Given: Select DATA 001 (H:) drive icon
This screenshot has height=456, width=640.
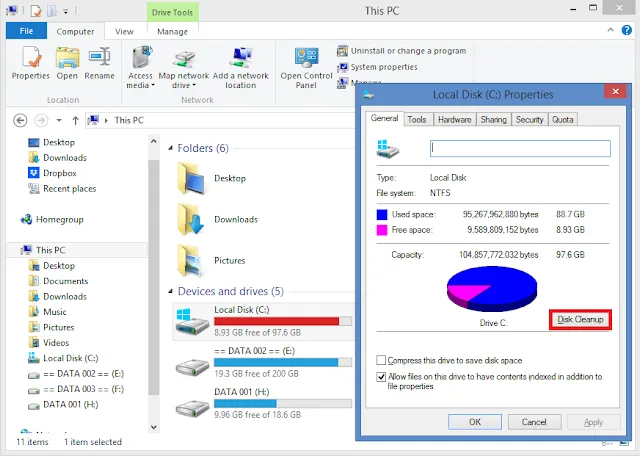Looking at the screenshot, I should point(192,407).
